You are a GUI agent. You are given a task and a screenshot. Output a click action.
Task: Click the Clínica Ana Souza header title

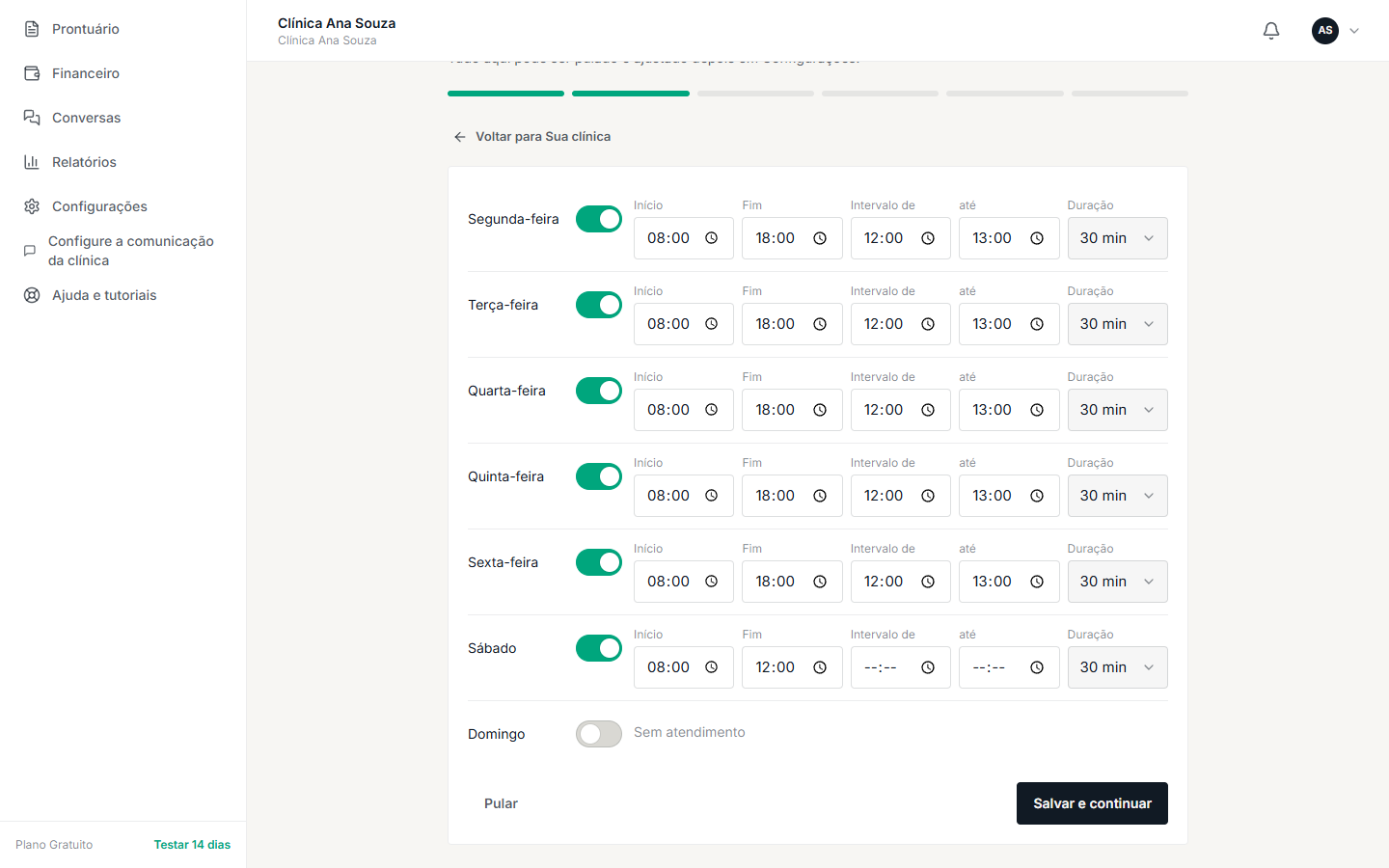pos(337,23)
